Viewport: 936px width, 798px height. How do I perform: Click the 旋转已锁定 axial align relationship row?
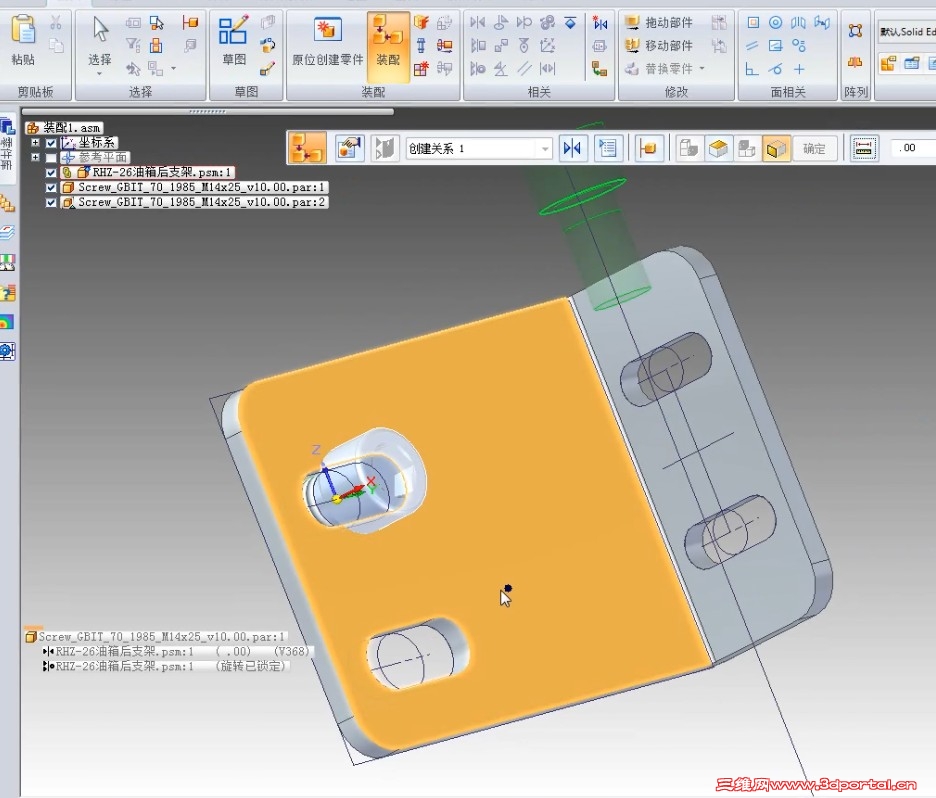166,666
